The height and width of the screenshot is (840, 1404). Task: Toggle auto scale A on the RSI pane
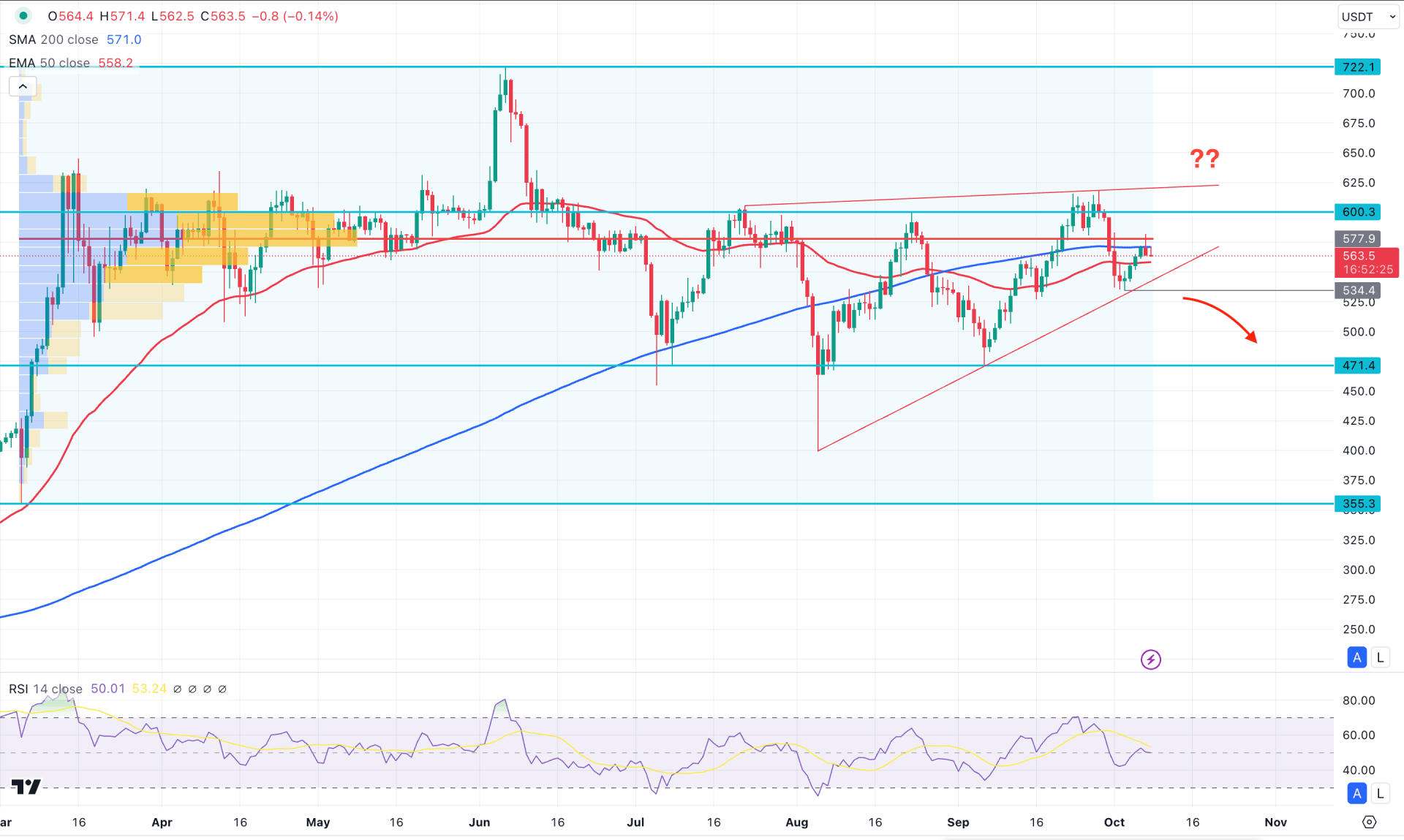coord(1357,793)
